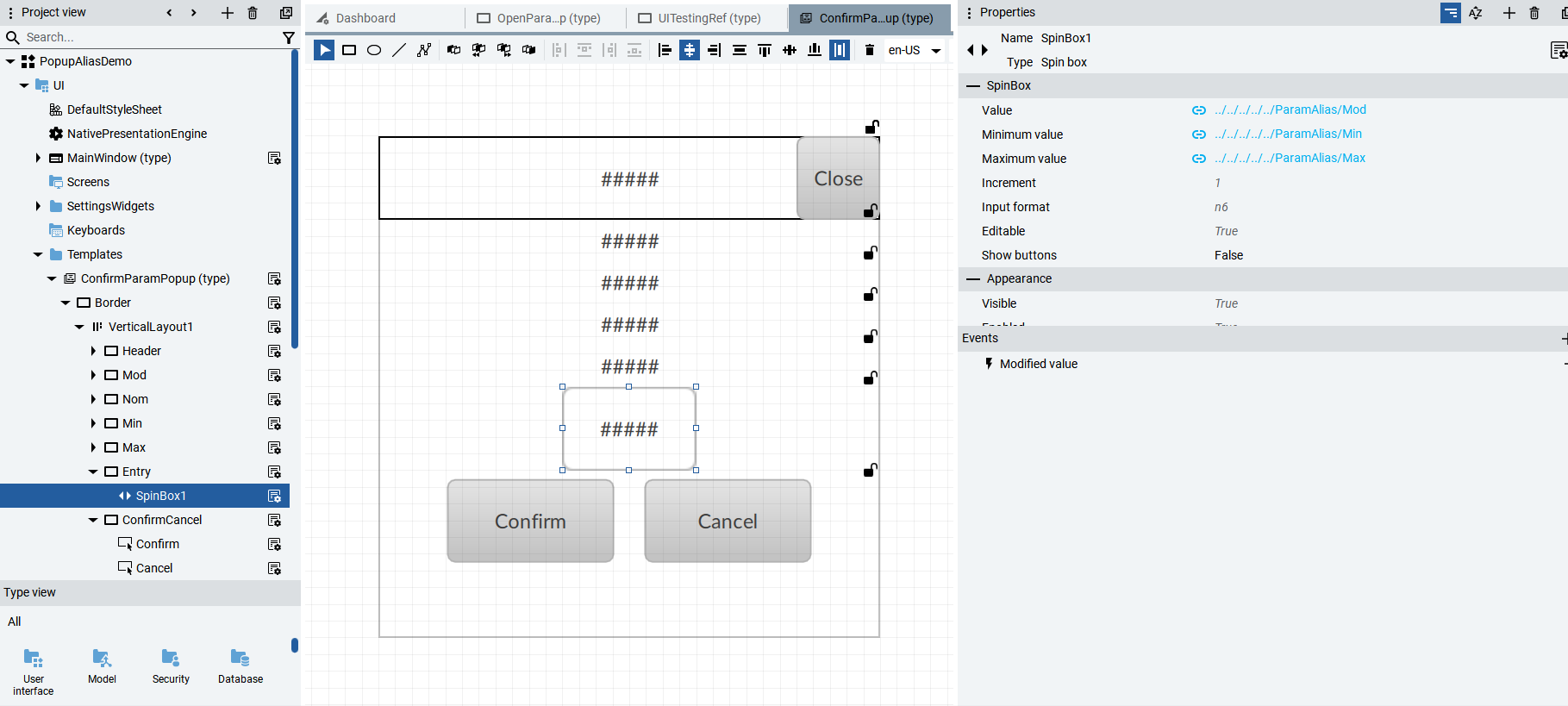Toggle the Editable property value True
This screenshot has height=706, width=1568.
pyautogui.click(x=1226, y=231)
